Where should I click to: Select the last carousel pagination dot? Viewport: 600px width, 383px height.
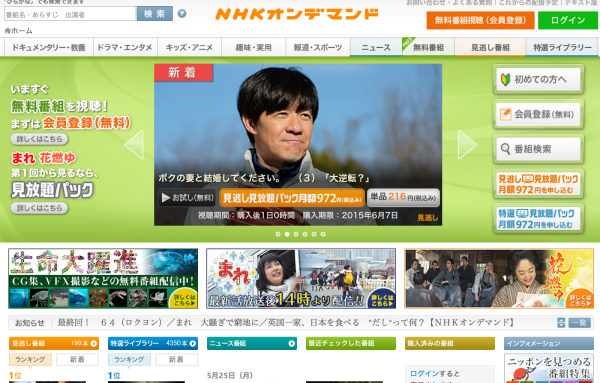tap(323, 234)
